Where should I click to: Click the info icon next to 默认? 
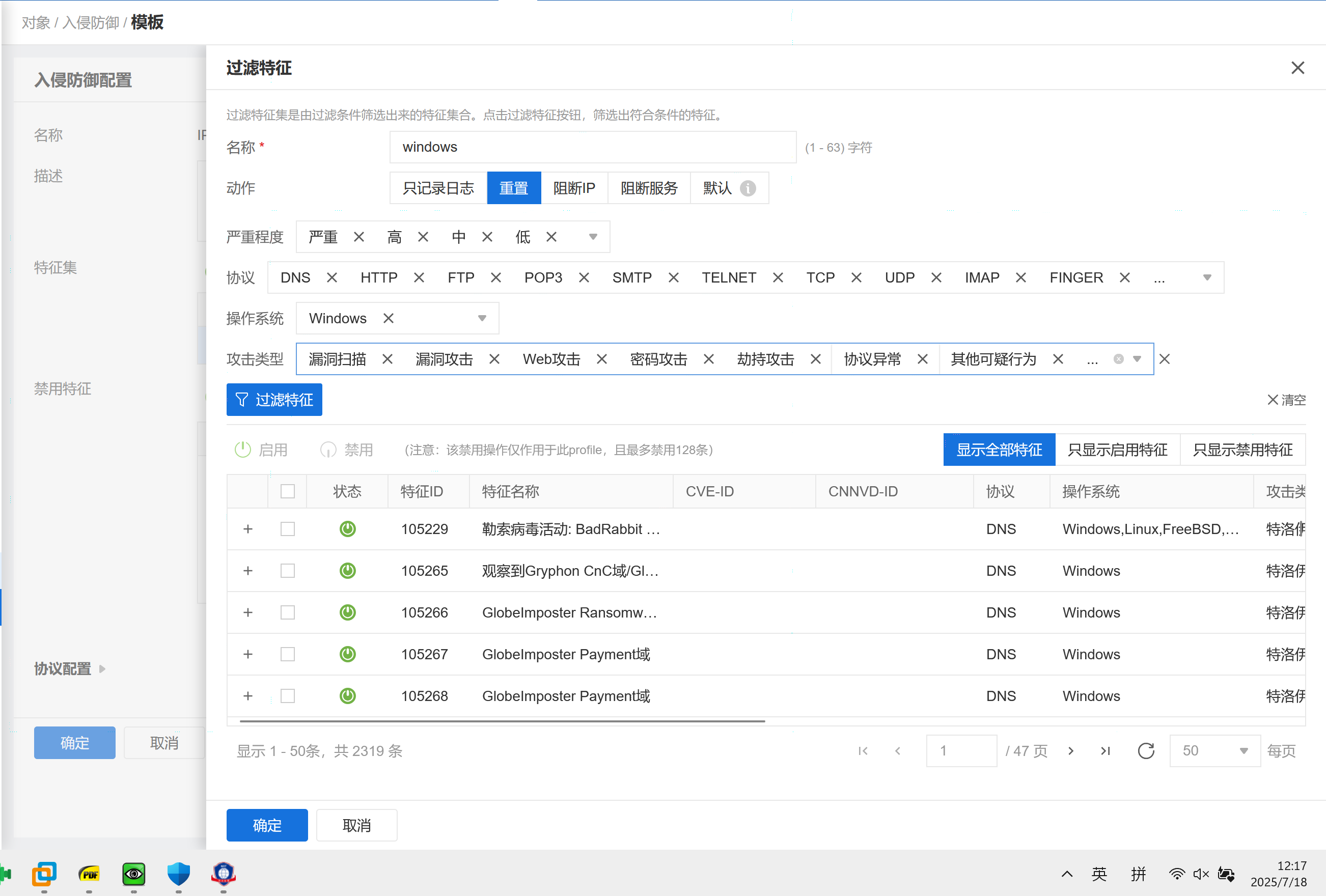(x=748, y=188)
